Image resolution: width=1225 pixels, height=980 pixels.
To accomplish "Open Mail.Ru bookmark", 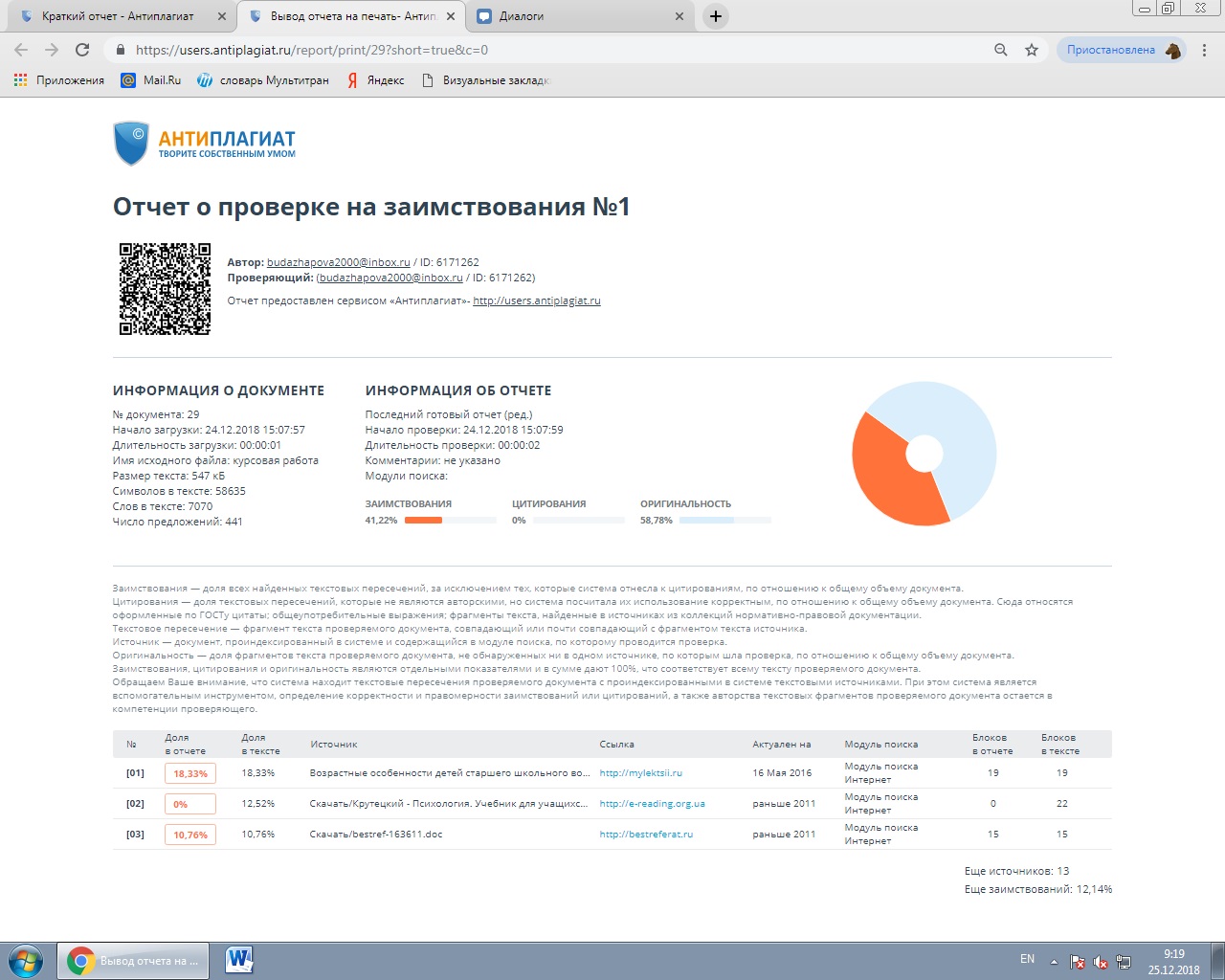I will [x=151, y=80].
